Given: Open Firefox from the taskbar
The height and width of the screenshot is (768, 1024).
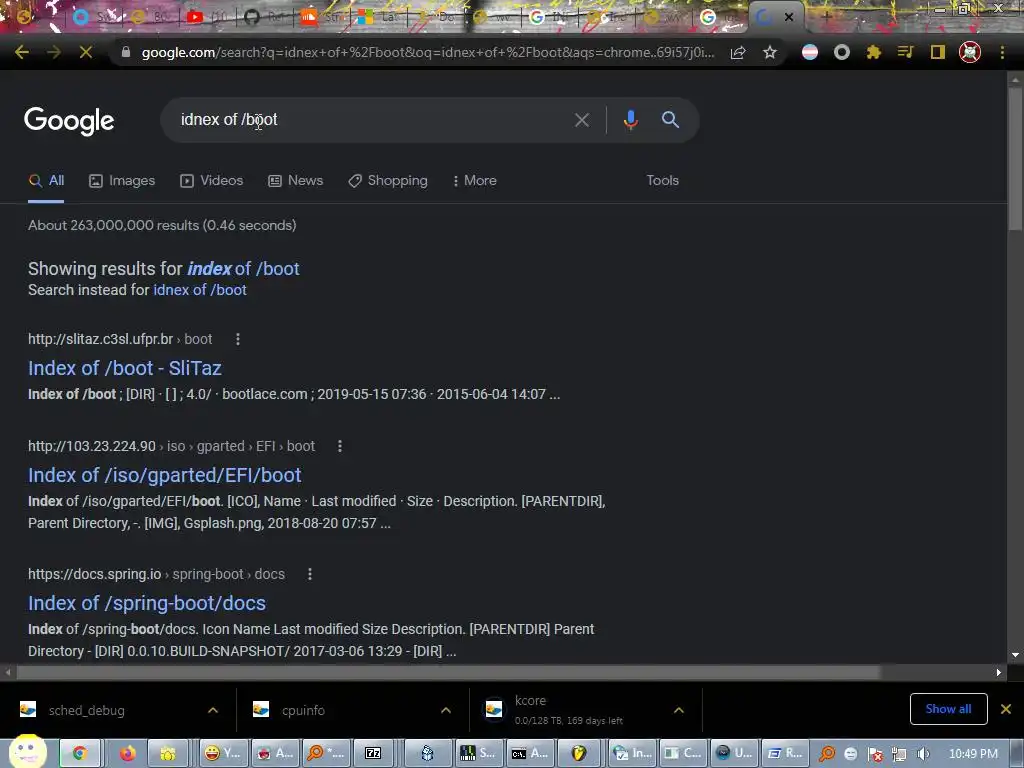Looking at the screenshot, I should coord(127,754).
